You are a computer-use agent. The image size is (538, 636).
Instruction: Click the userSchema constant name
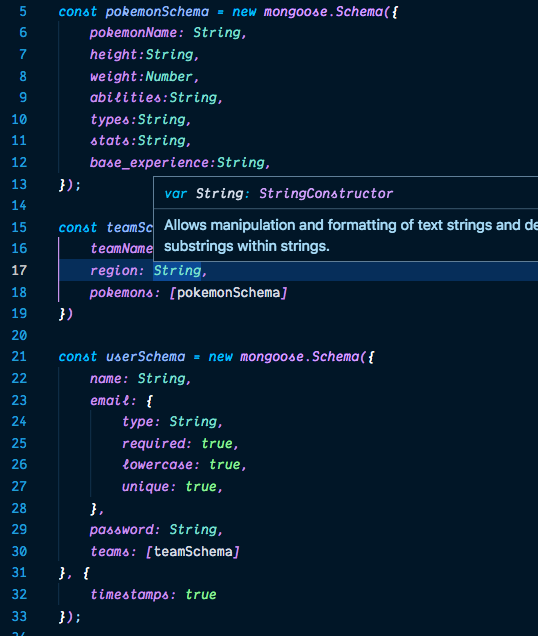[x=145, y=357]
